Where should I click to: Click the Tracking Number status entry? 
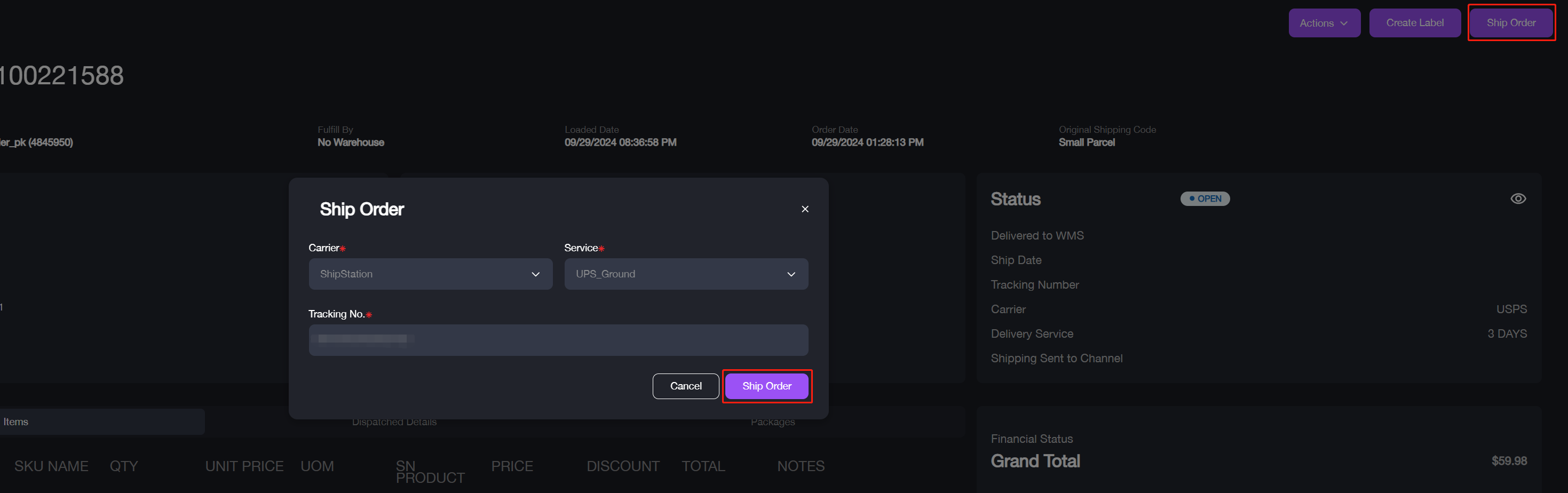1034,284
